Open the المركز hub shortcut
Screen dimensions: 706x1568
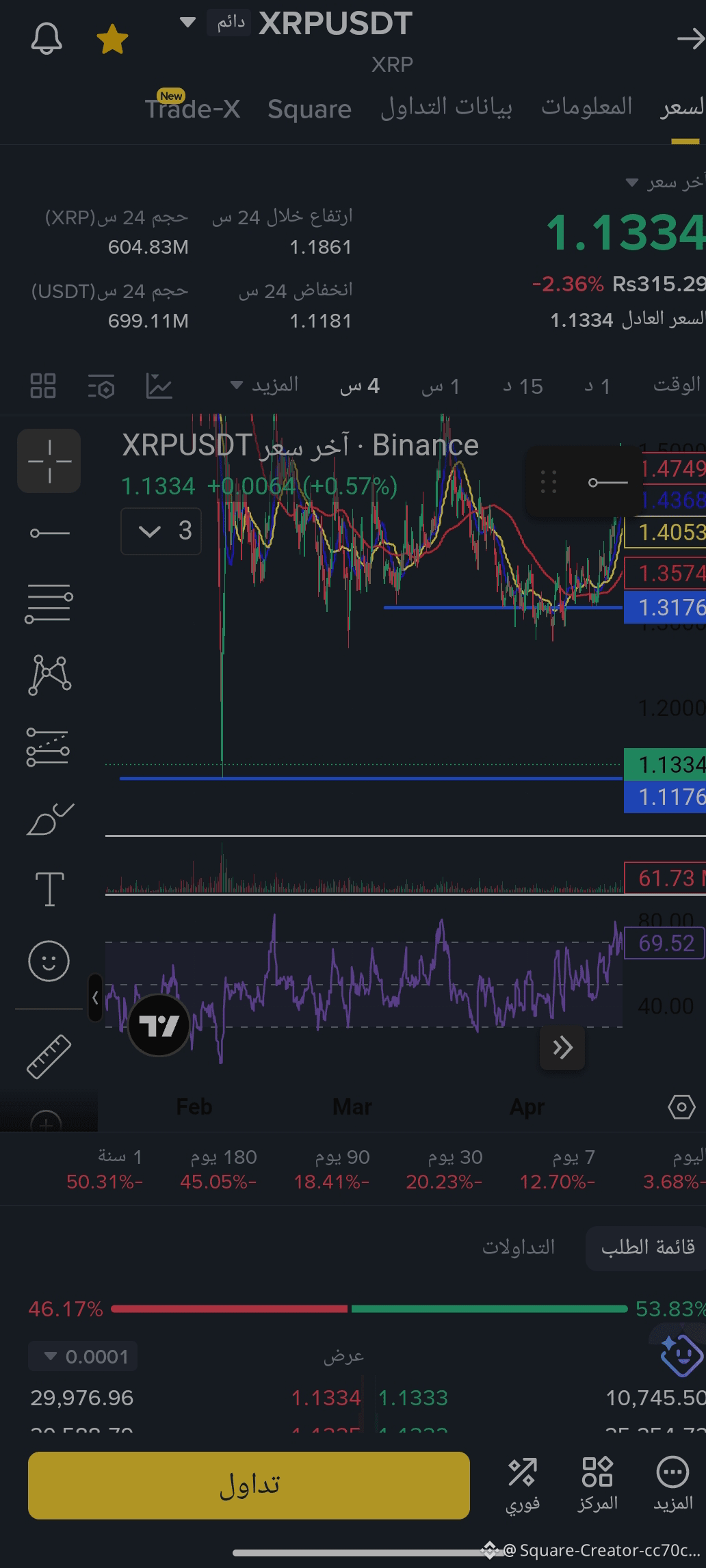tap(597, 1483)
